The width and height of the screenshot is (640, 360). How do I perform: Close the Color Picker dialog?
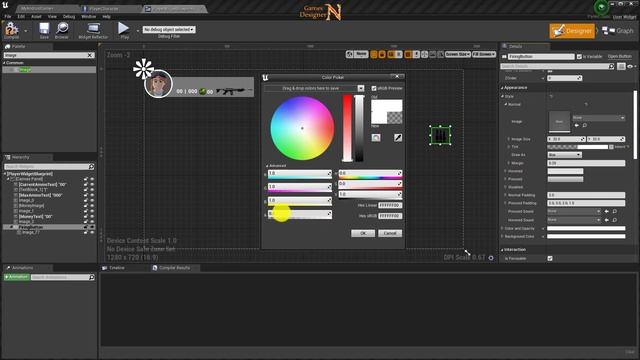[397, 77]
